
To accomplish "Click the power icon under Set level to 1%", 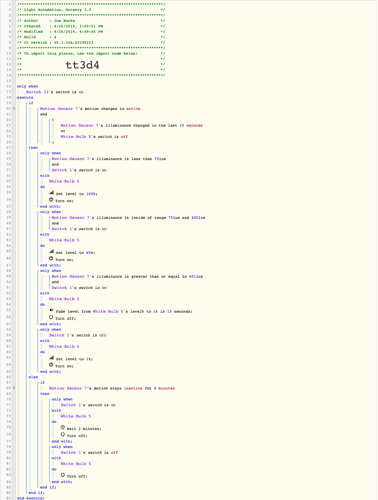I will pyautogui.click(x=51, y=365).
